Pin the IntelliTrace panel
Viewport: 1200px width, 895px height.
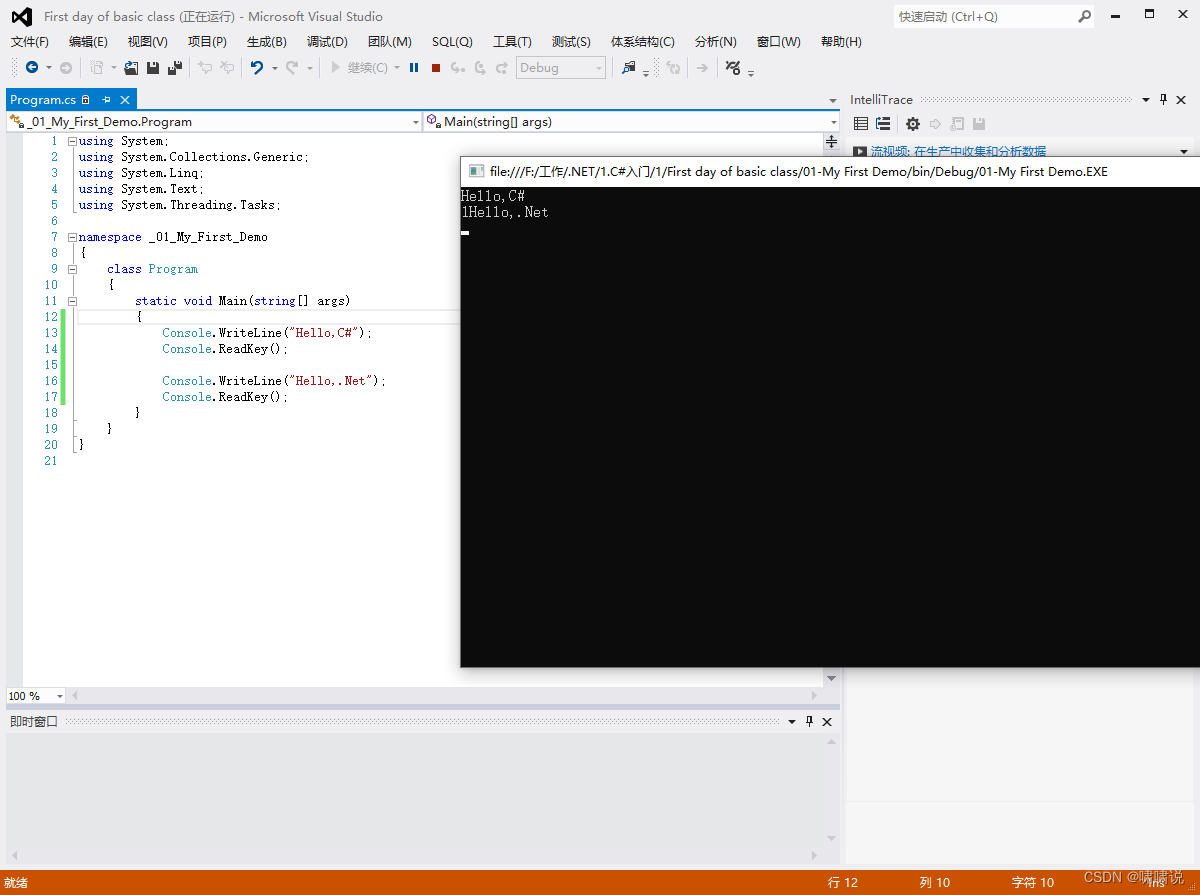click(1163, 99)
